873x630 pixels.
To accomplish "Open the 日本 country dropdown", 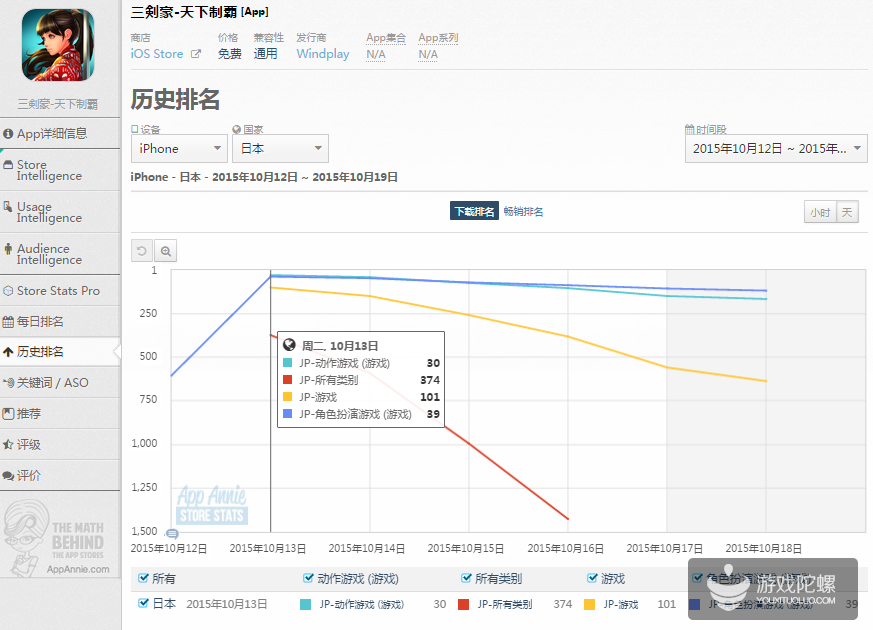I will pyautogui.click(x=280, y=147).
